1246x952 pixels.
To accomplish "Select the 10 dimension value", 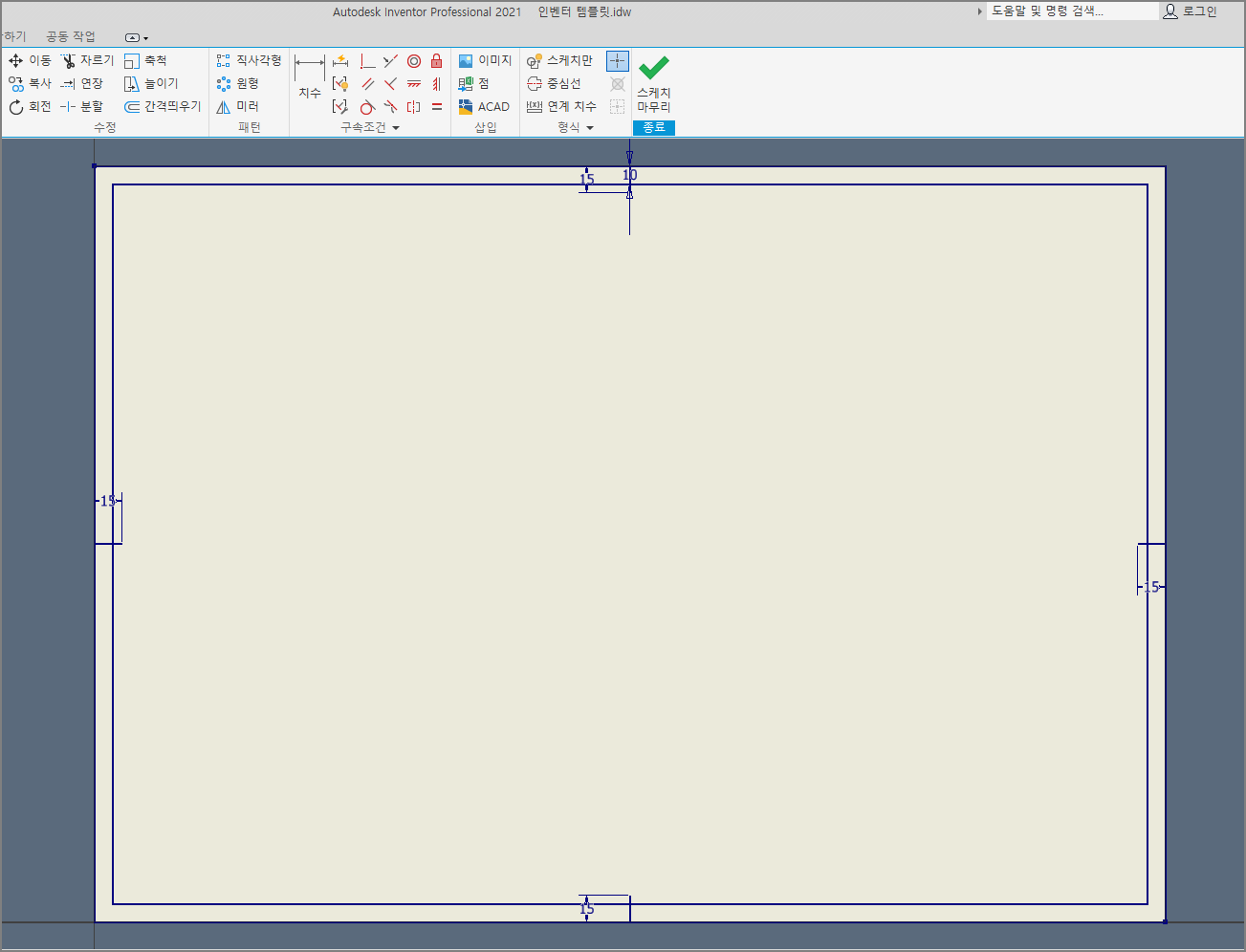I will [x=630, y=175].
